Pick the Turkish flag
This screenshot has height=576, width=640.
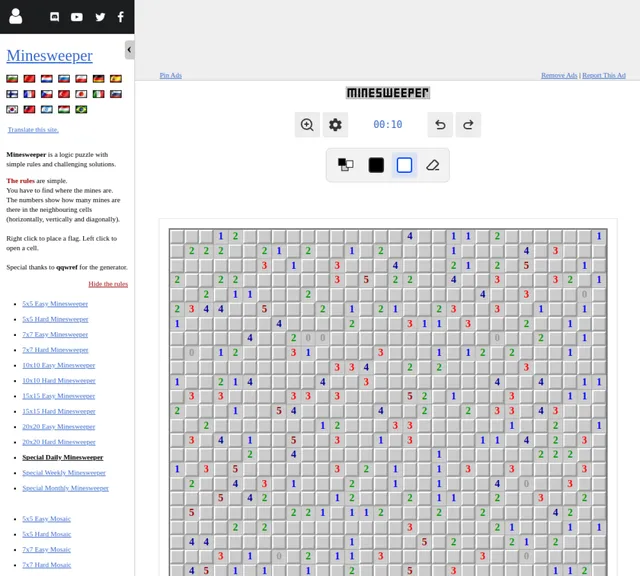64,94
